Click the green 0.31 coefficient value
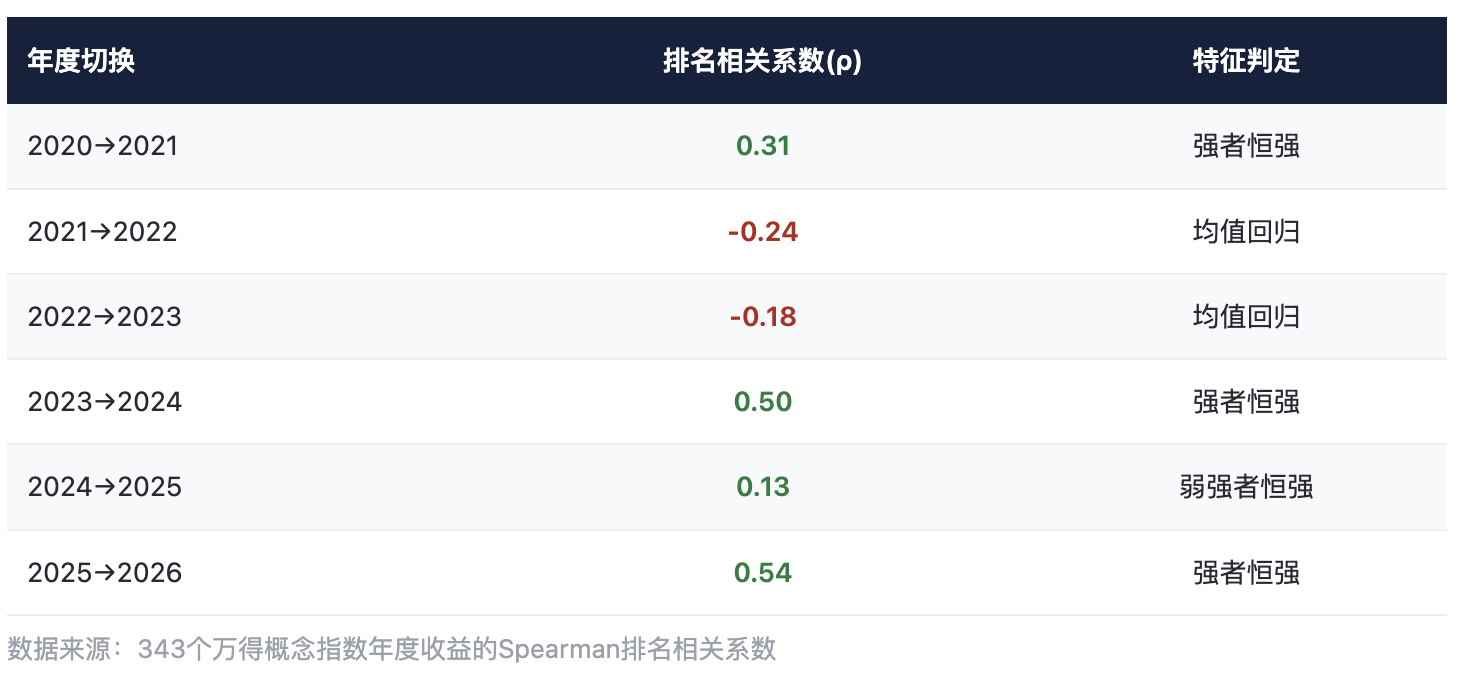The image size is (1476, 676). [x=763, y=146]
